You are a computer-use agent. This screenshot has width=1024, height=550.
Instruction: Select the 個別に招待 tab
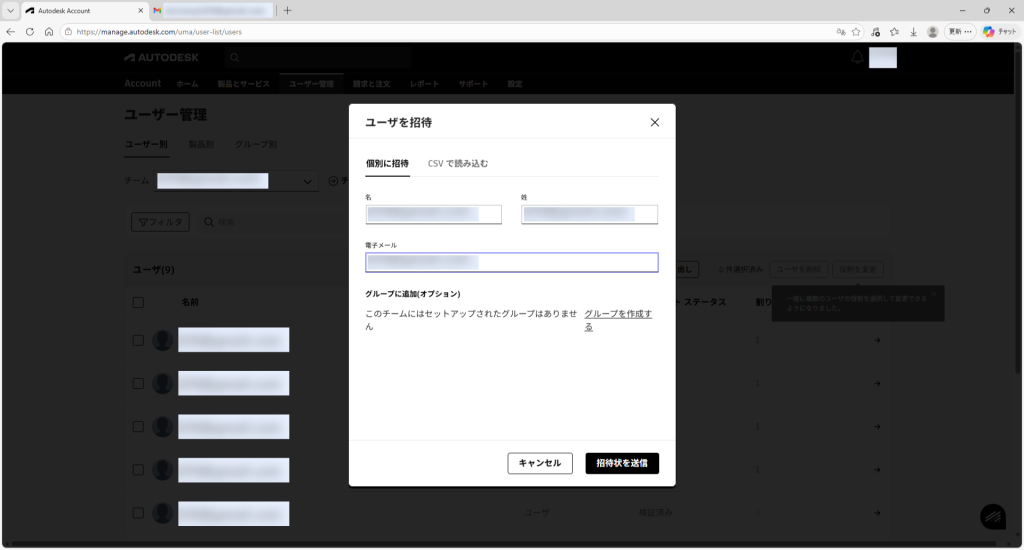coord(387,163)
